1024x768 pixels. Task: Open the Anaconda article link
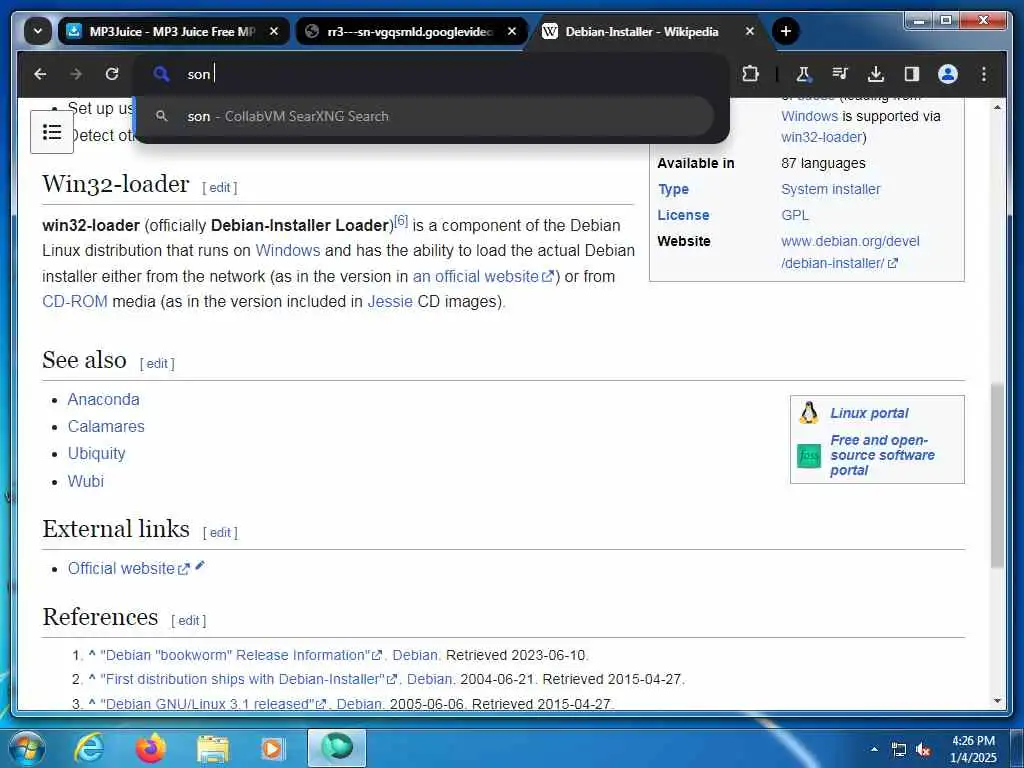[103, 400]
